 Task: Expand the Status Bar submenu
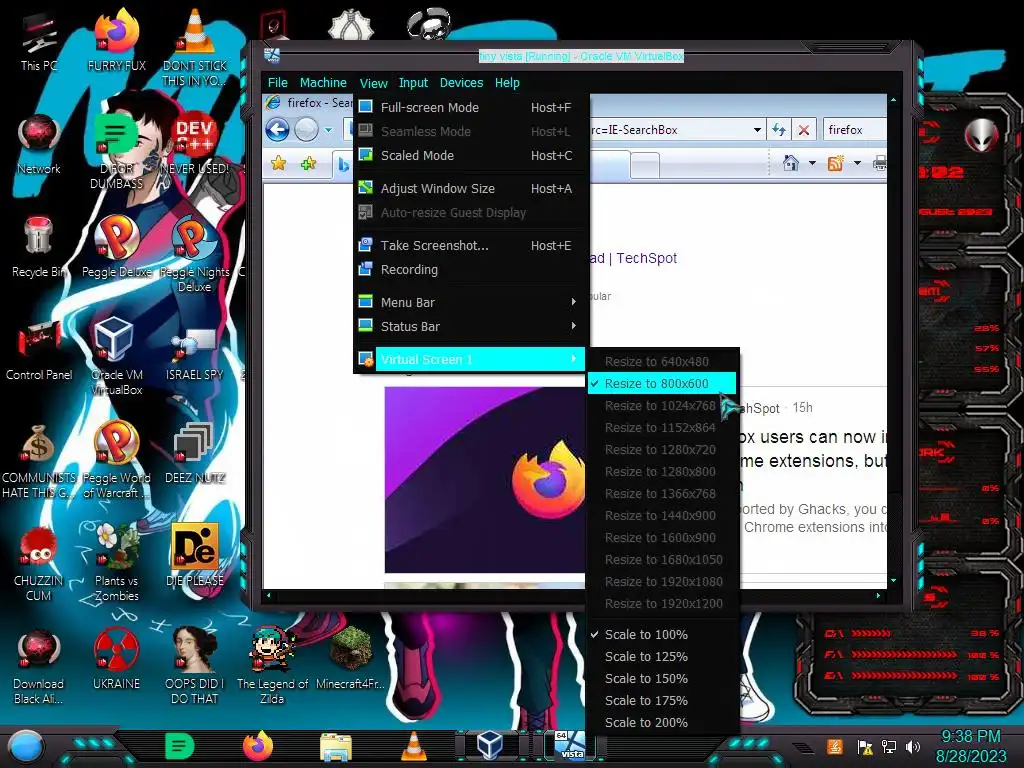470,327
